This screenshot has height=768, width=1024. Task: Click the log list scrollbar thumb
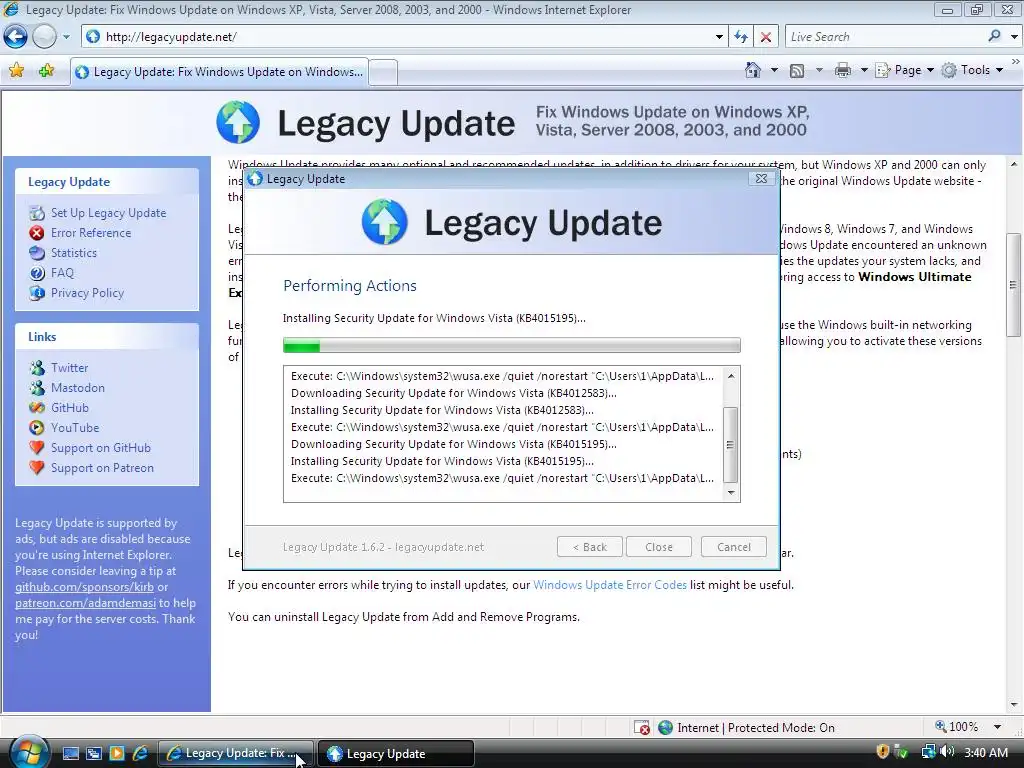[x=731, y=445]
